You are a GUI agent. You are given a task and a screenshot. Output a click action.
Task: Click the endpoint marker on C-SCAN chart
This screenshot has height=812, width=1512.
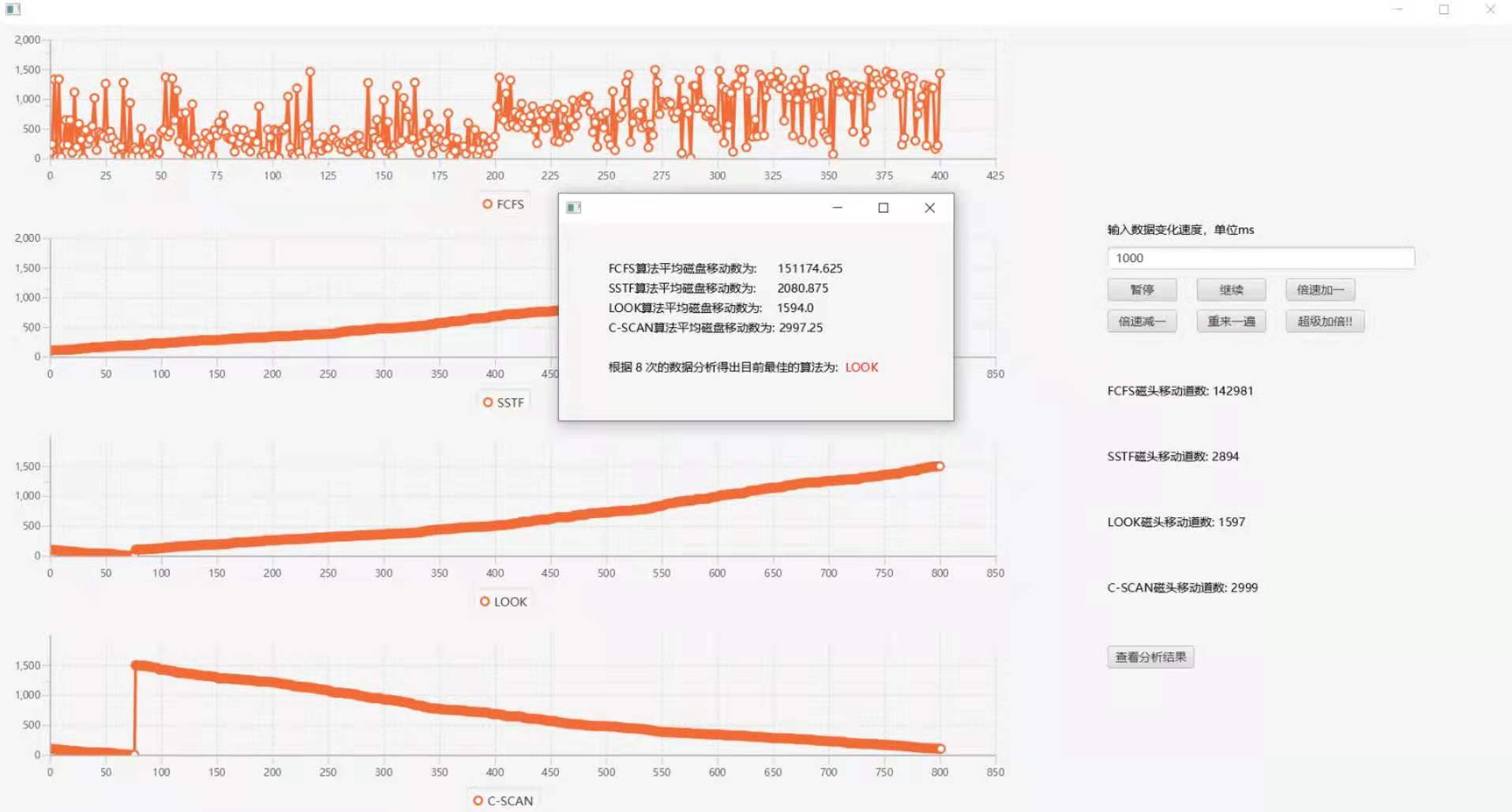[940, 746]
